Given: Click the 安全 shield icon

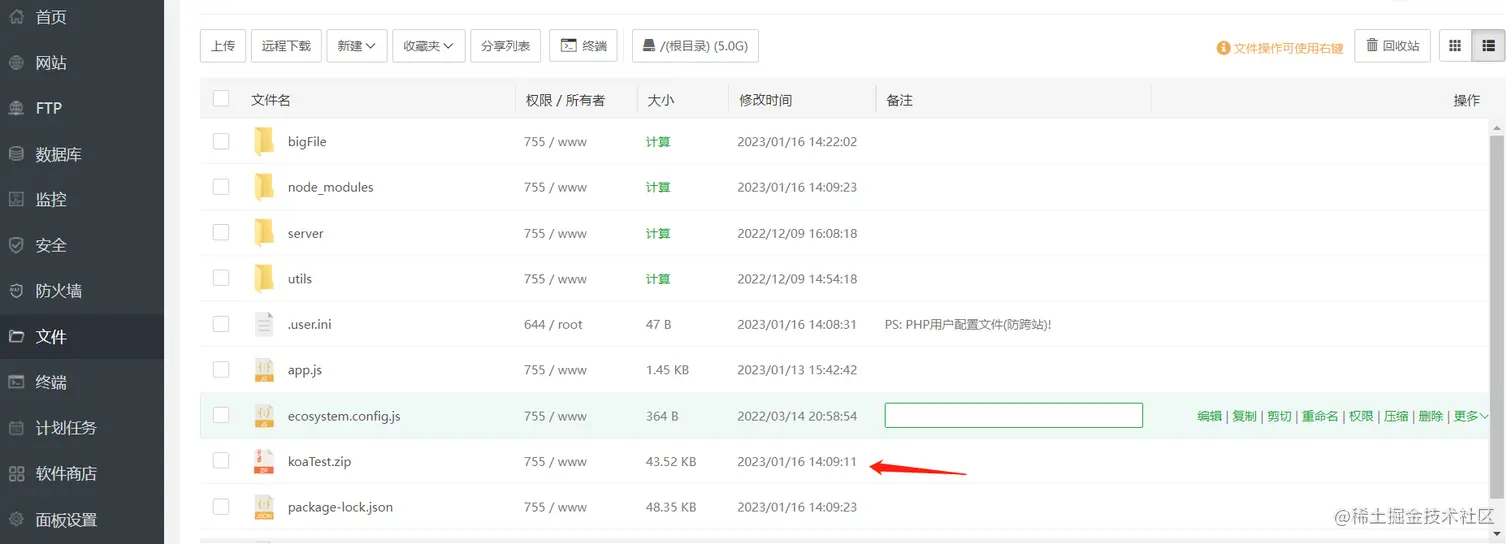Looking at the screenshot, I should tap(16, 245).
